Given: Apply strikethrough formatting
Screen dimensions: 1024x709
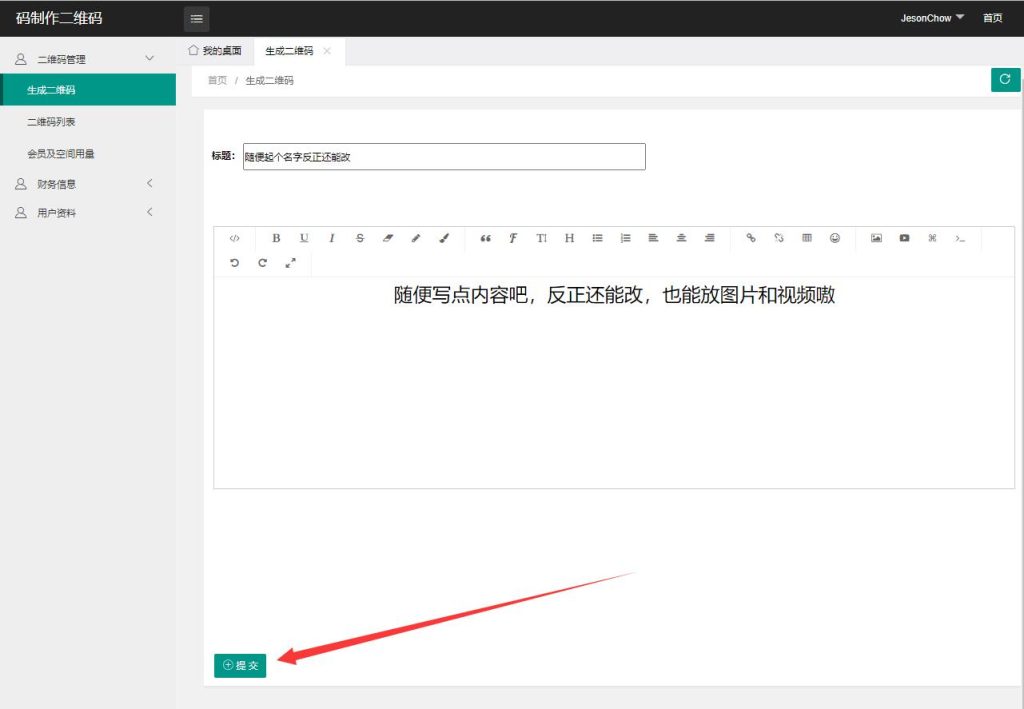Looking at the screenshot, I should 360,238.
